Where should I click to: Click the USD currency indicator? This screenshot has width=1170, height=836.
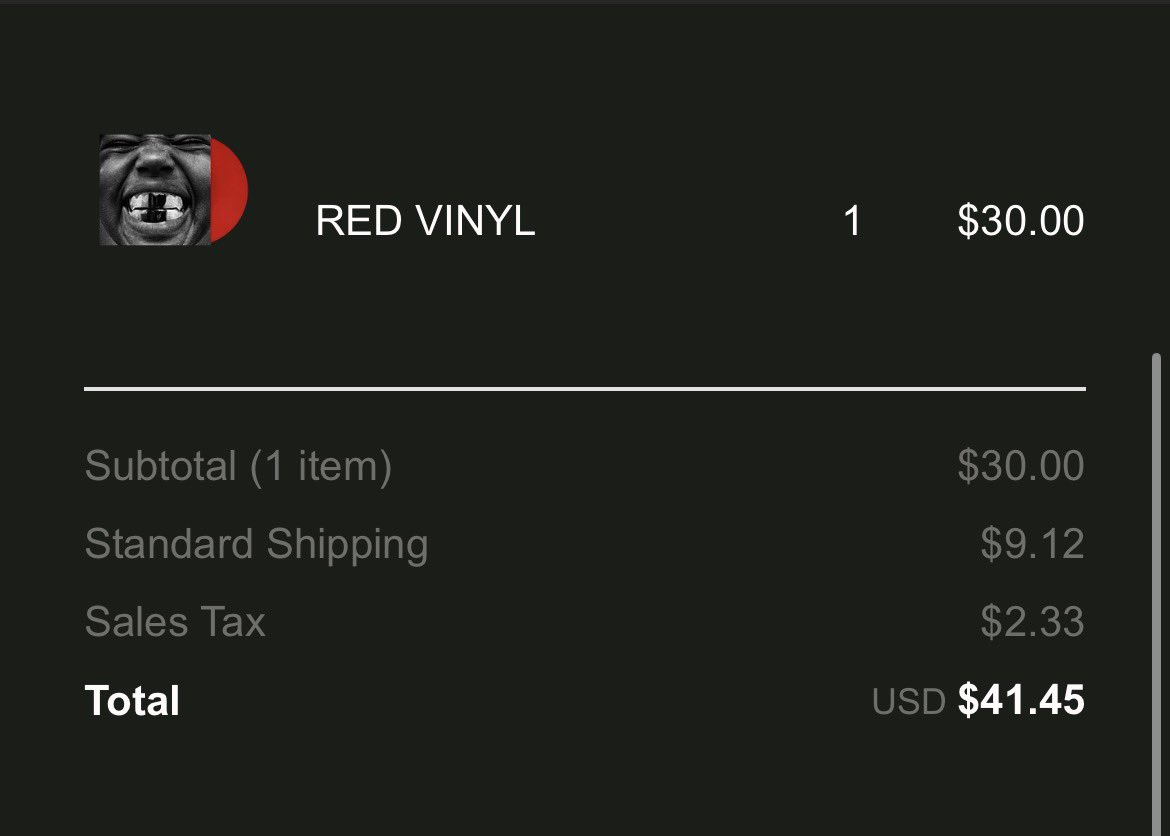click(908, 702)
